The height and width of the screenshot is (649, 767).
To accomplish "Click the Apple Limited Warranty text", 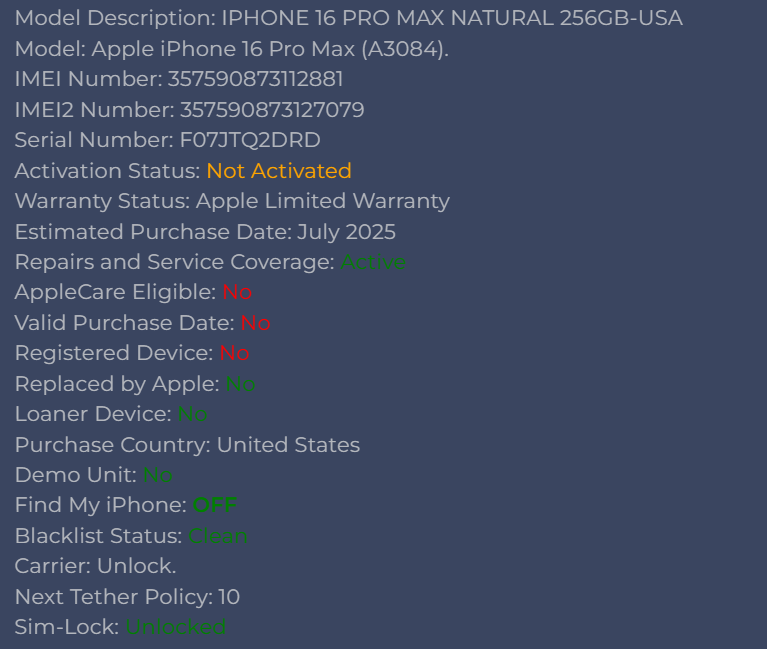I will click(x=322, y=201).
